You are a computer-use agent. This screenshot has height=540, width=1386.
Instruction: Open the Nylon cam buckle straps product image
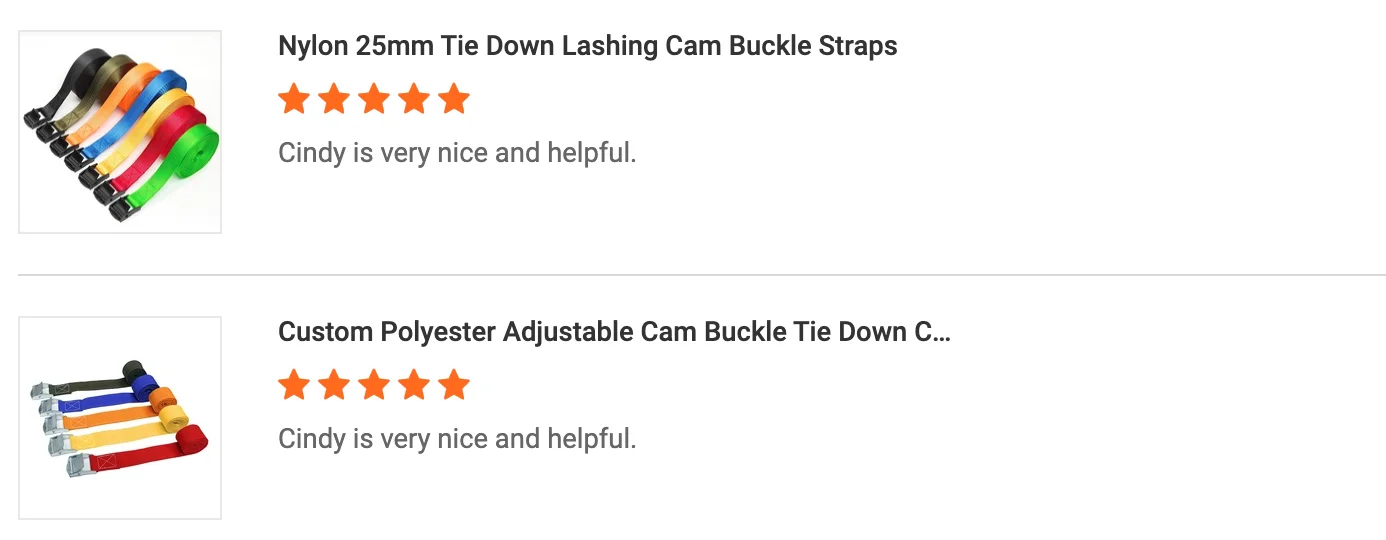120,132
